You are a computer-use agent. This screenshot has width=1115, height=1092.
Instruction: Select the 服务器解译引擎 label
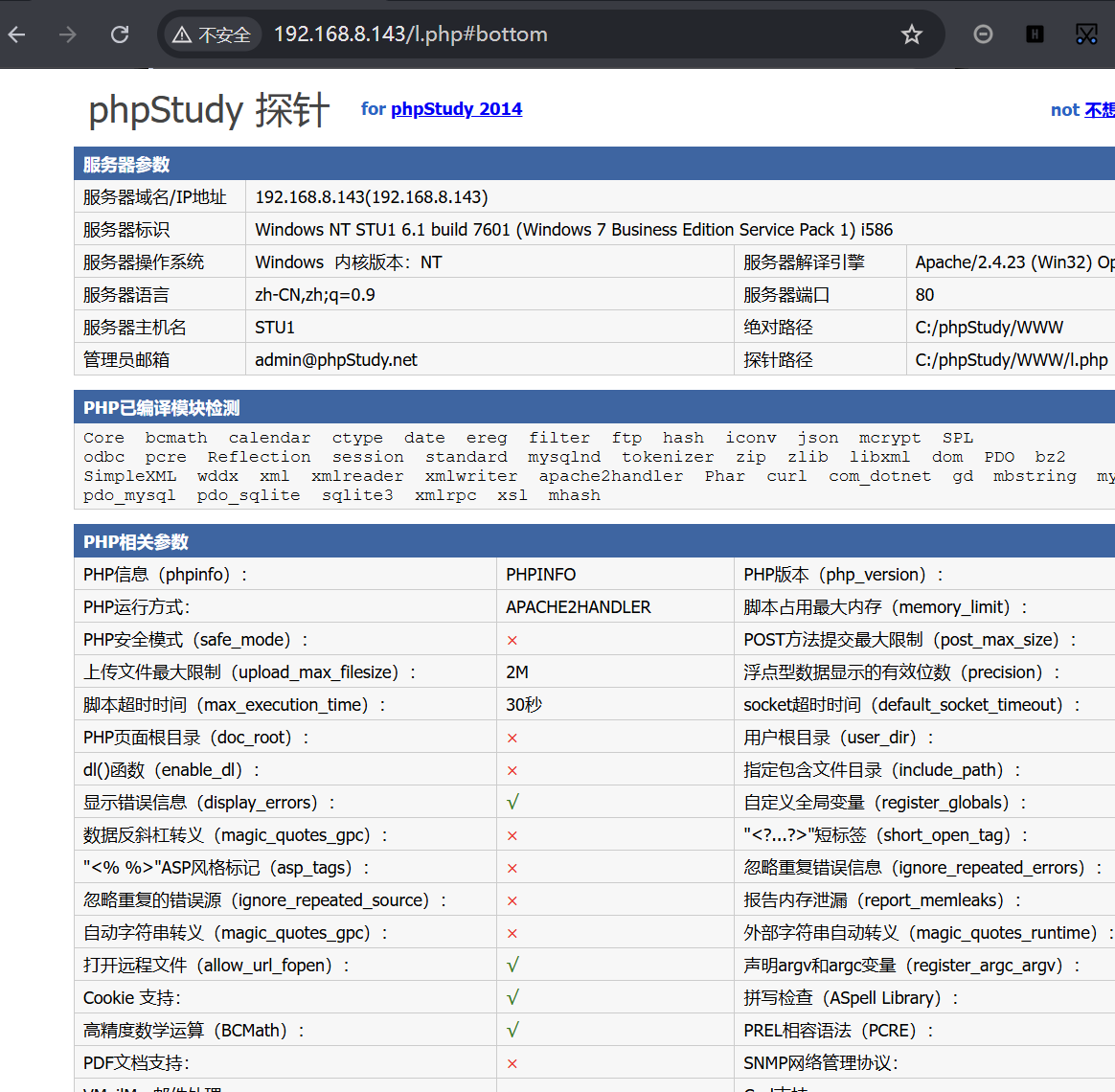tap(804, 262)
